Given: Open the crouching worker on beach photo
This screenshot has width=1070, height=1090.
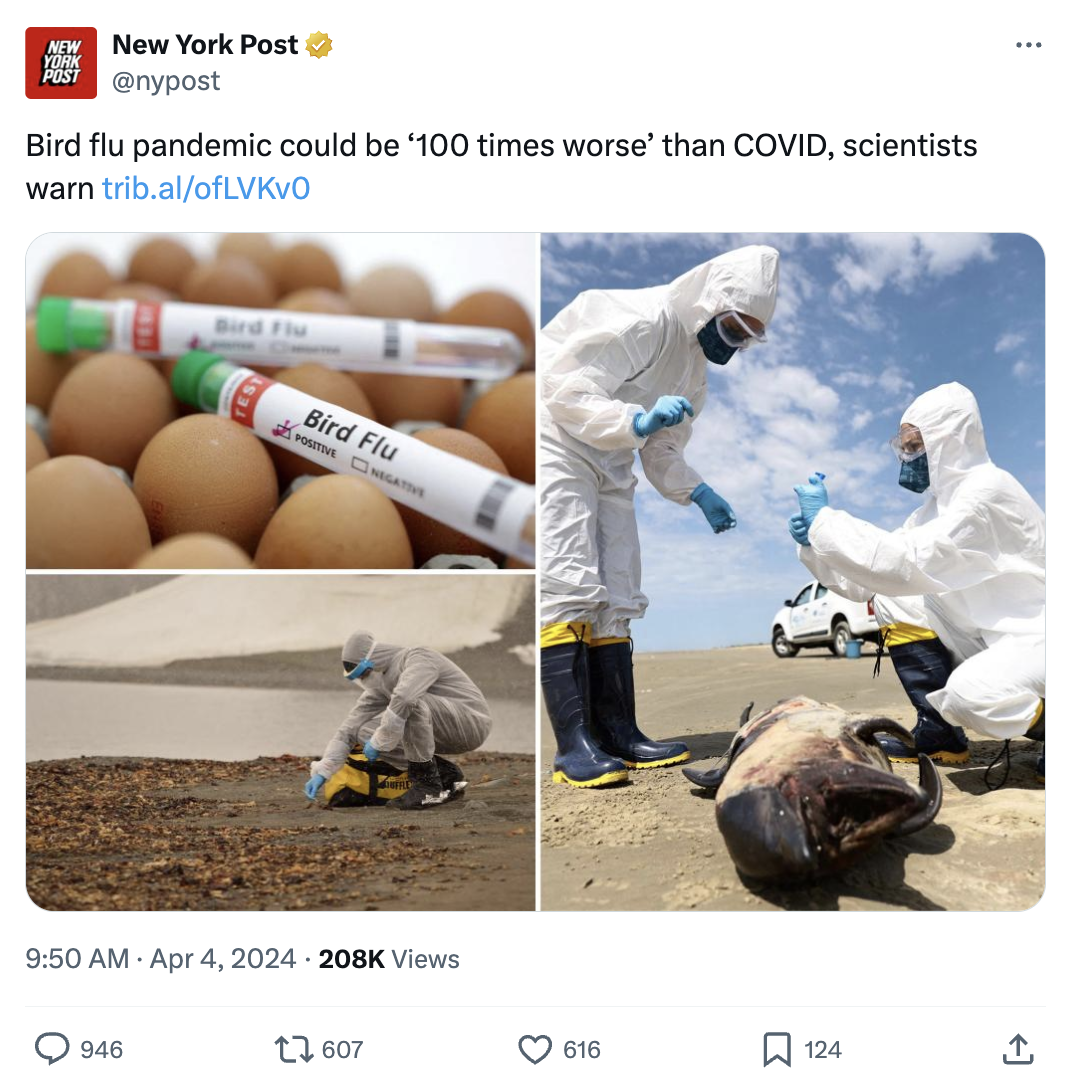Looking at the screenshot, I should coord(281,742).
